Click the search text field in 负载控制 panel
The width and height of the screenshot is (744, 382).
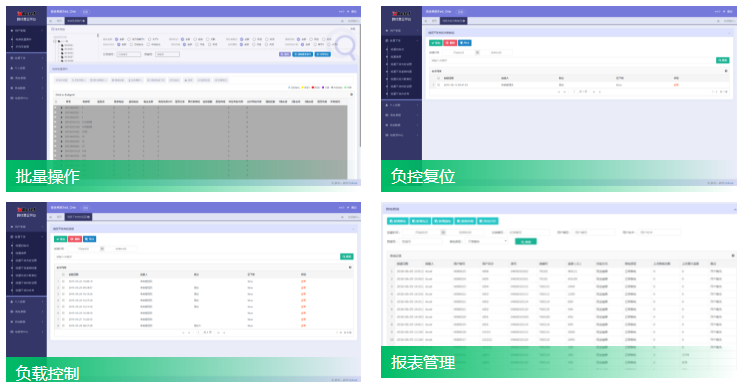pyautogui.click(x=196, y=257)
